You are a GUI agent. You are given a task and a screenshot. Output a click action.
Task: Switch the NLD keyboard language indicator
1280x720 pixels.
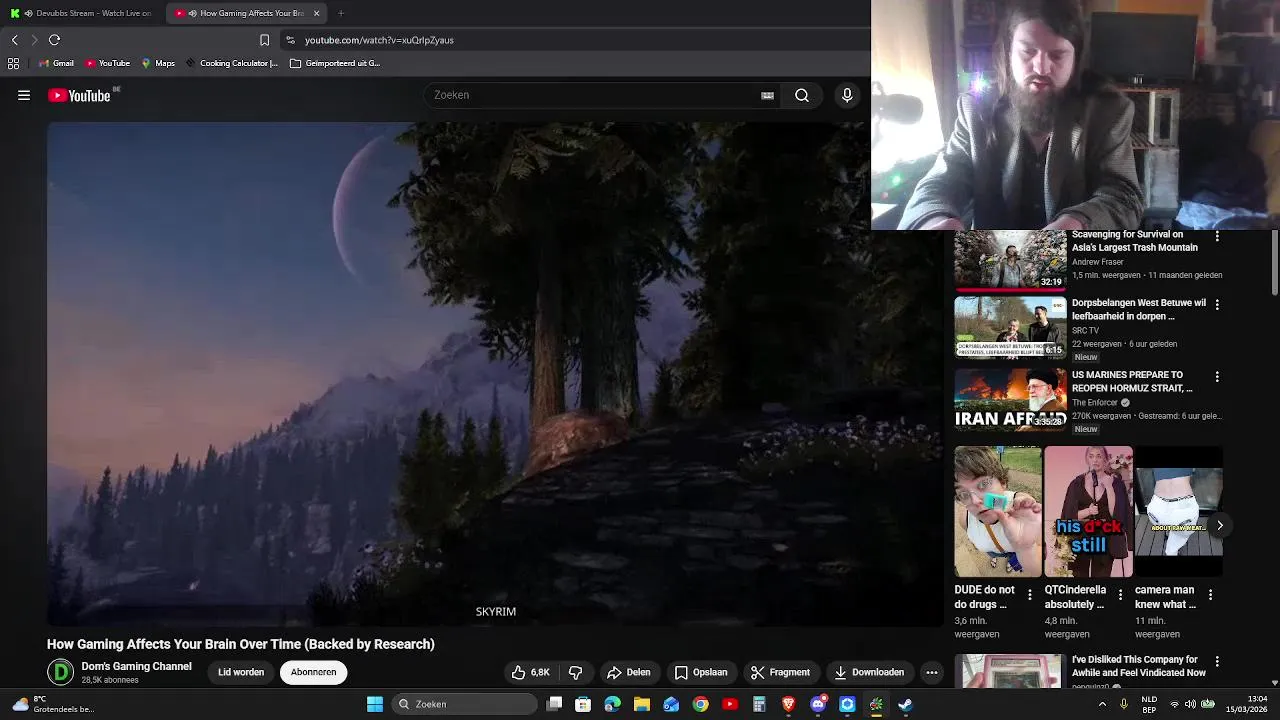coord(1150,704)
